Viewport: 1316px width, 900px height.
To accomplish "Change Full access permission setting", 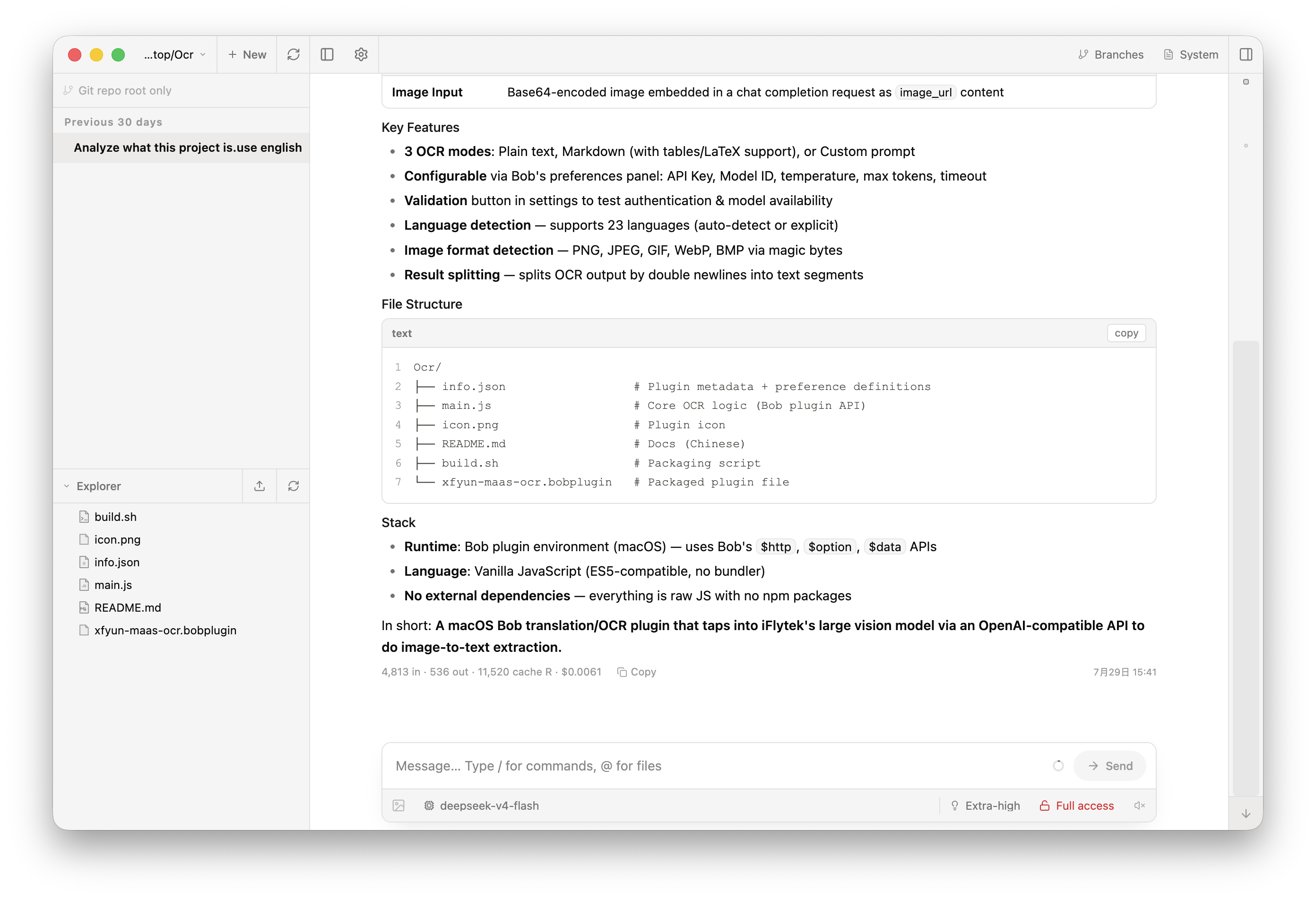I will (x=1076, y=805).
